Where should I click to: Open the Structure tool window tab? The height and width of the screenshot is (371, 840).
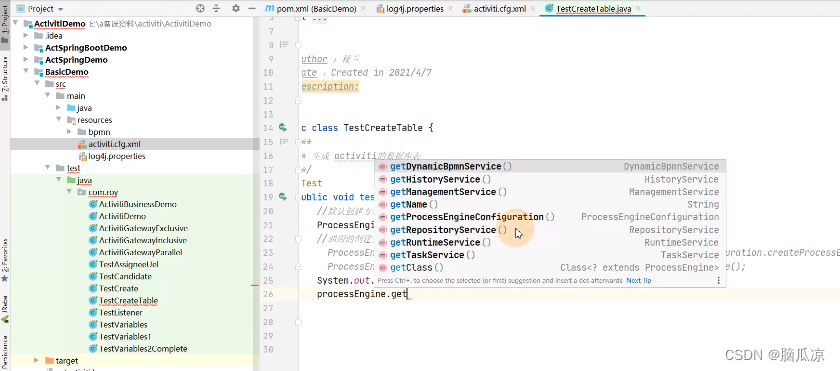click(x=5, y=79)
